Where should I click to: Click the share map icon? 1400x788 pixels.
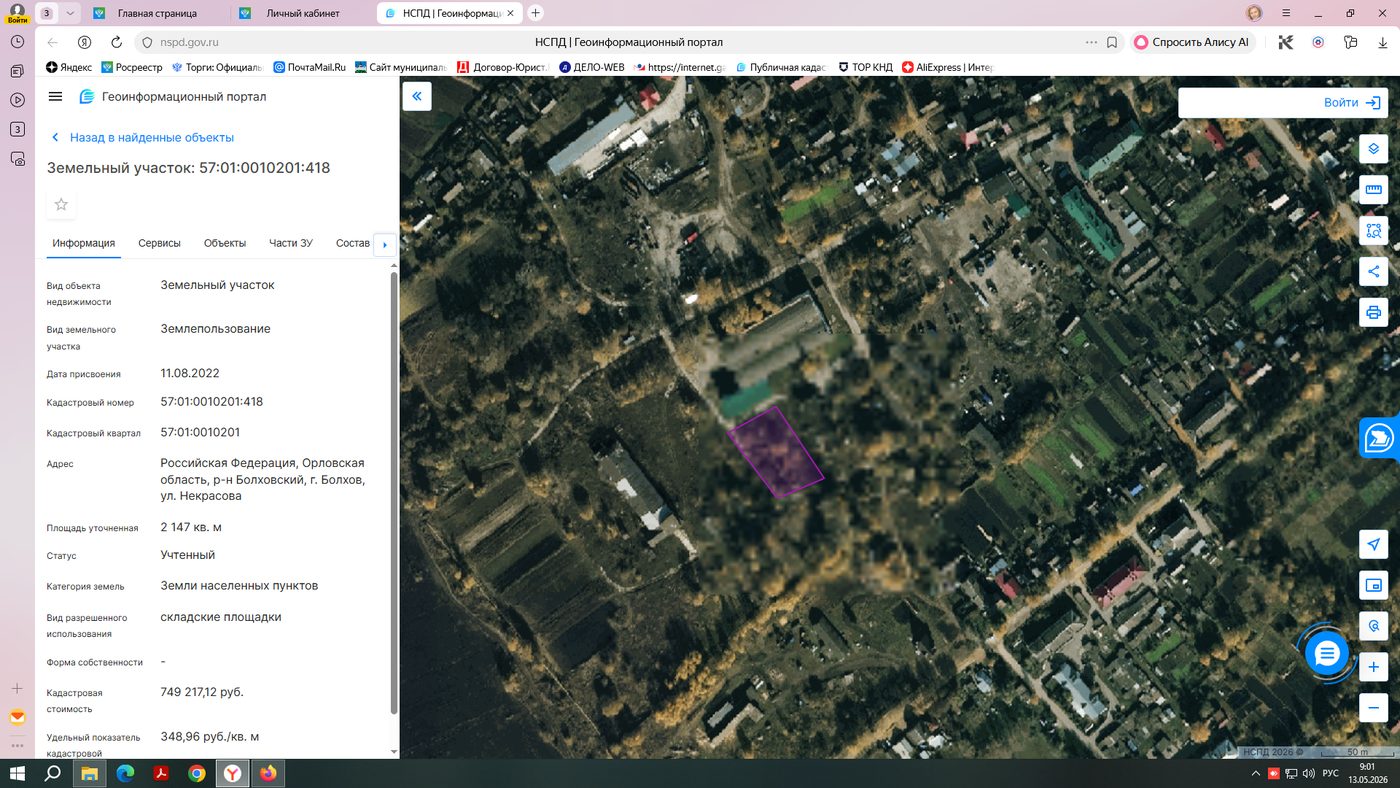point(1374,271)
